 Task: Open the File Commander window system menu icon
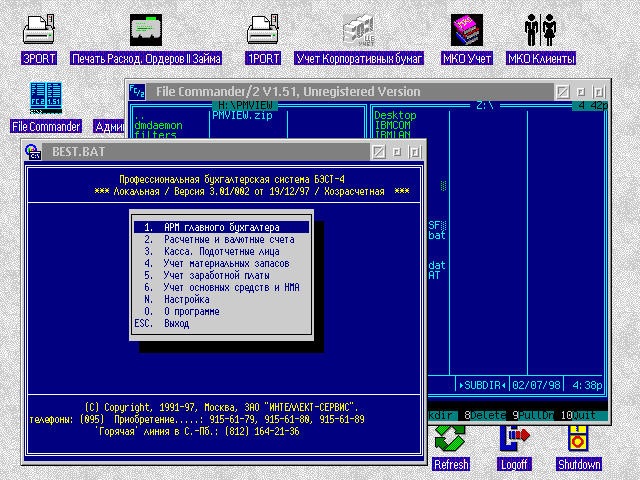pos(137,91)
